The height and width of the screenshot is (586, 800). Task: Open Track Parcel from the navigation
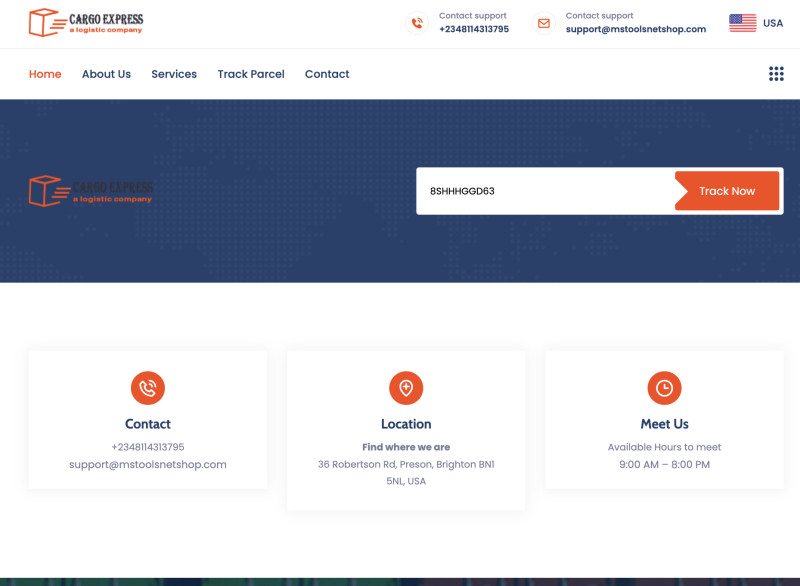tap(251, 74)
